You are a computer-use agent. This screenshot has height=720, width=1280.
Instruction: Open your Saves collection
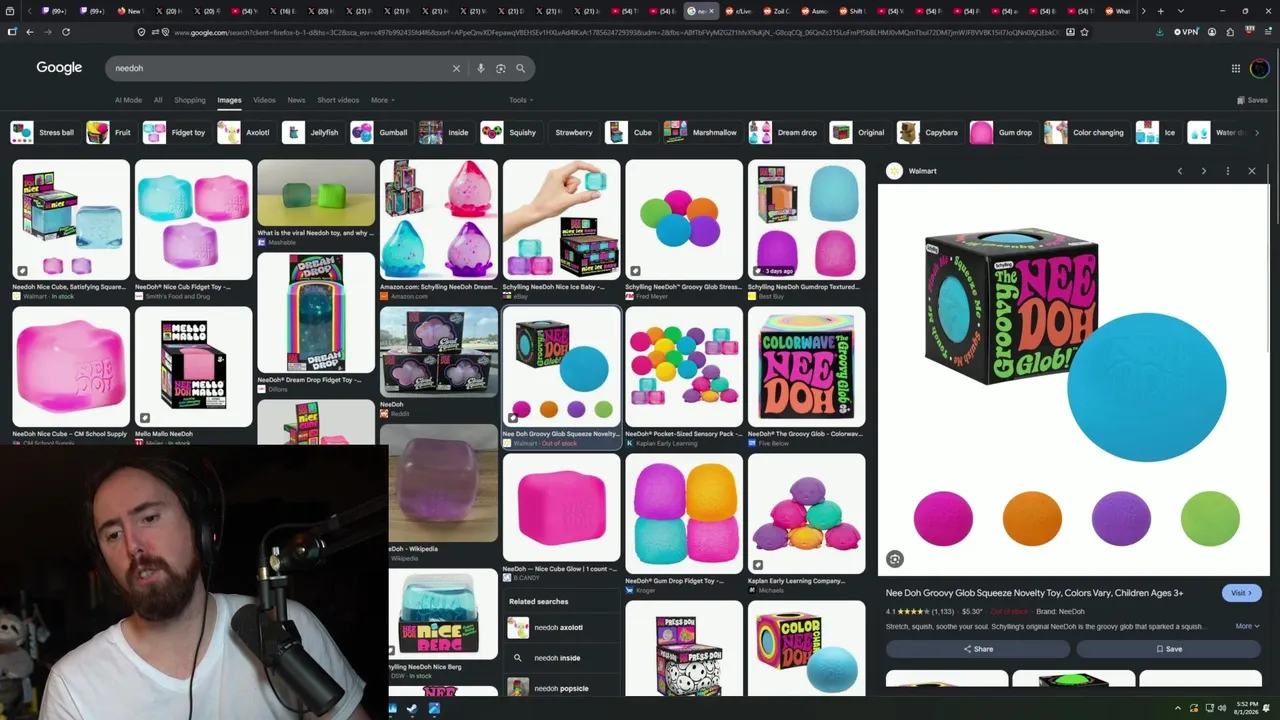point(1252,100)
